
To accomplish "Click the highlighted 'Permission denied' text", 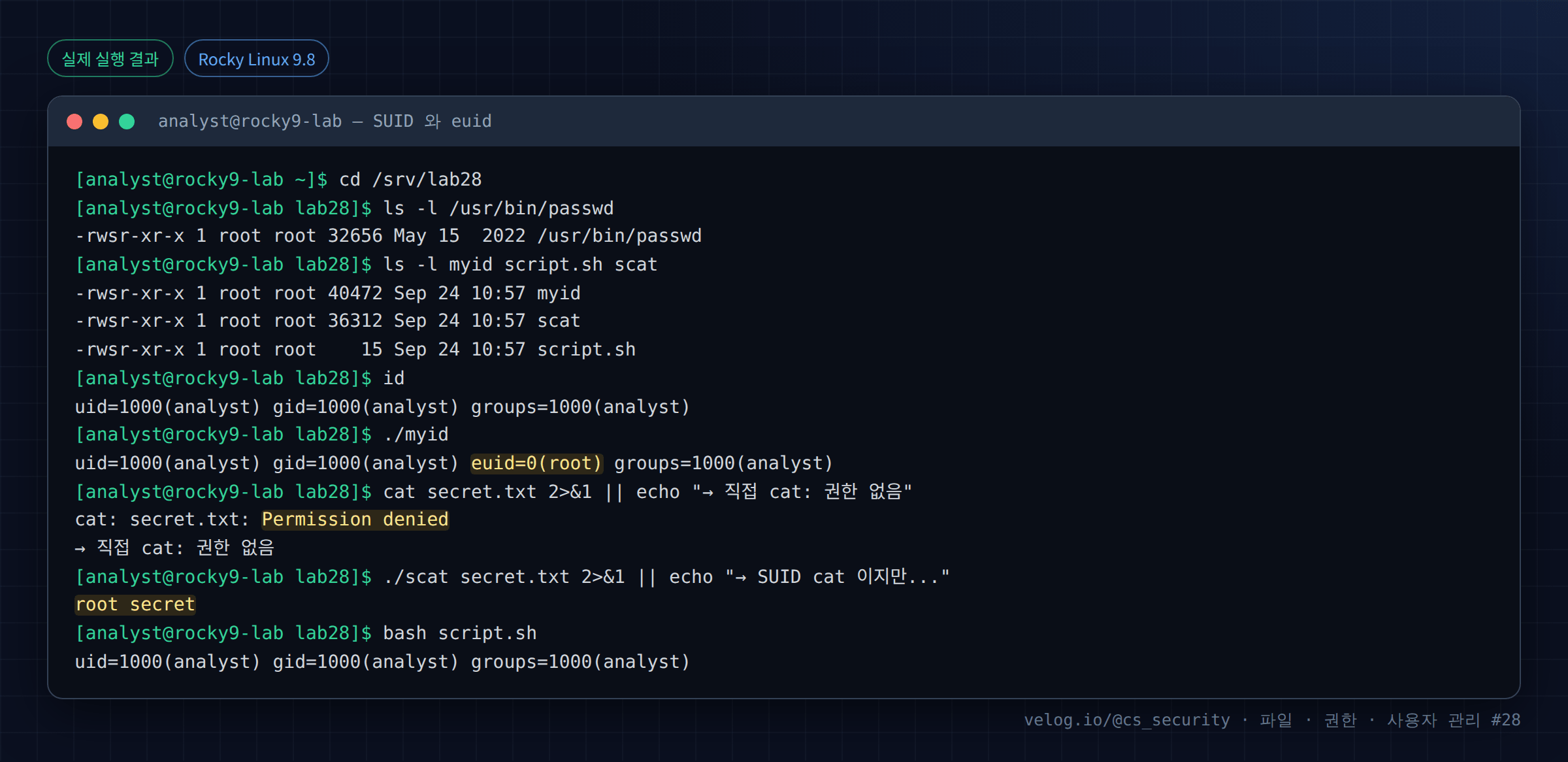I will click(x=355, y=520).
